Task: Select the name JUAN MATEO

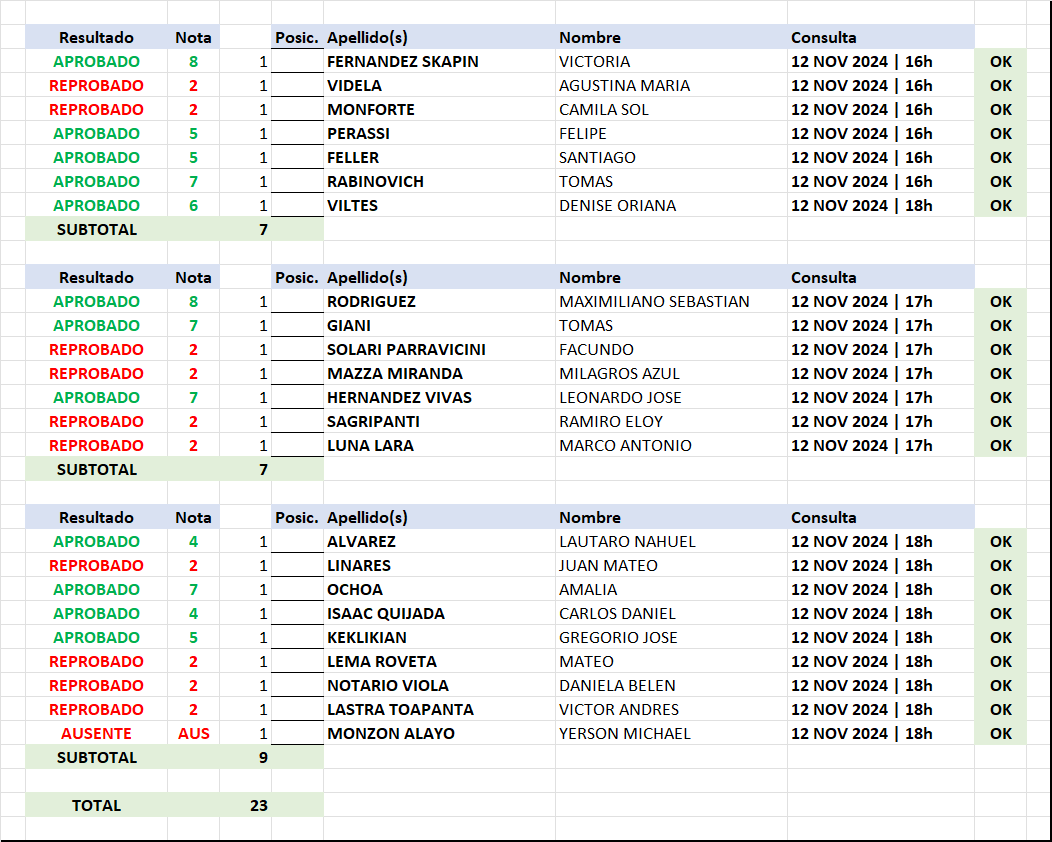Action: coord(608,566)
